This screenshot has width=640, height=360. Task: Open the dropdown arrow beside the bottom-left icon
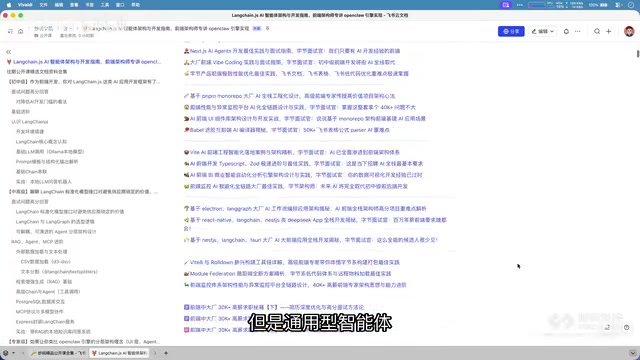click(13, 353)
